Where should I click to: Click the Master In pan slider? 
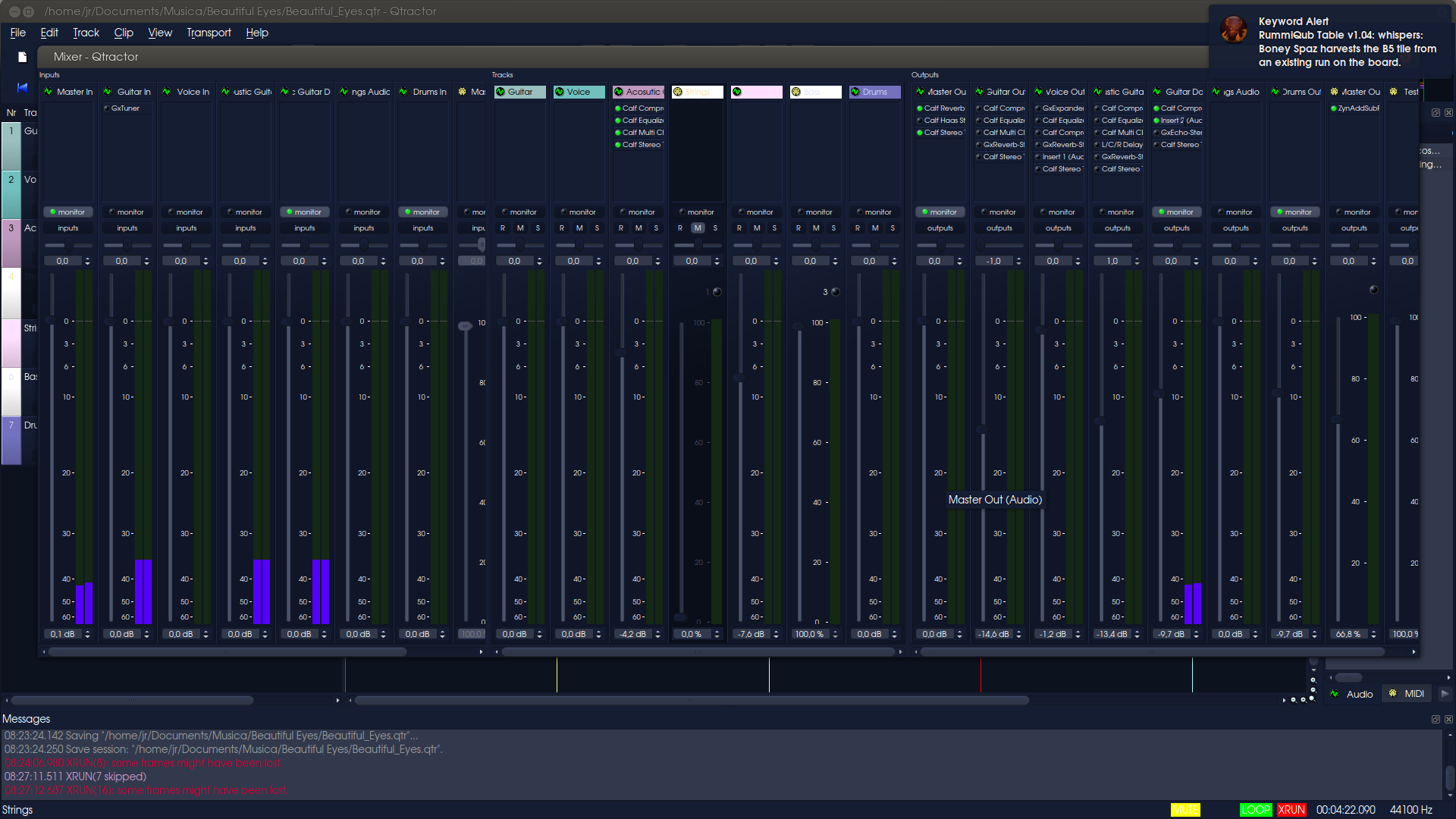68,246
